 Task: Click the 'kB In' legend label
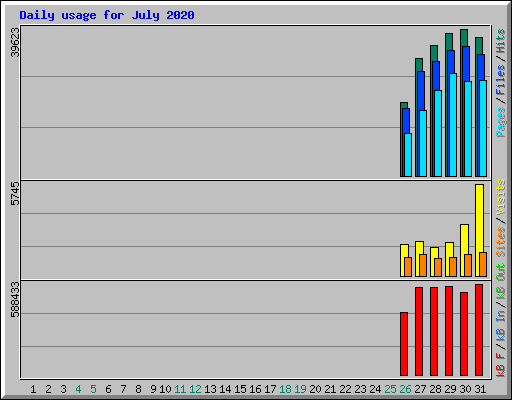tap(501, 325)
